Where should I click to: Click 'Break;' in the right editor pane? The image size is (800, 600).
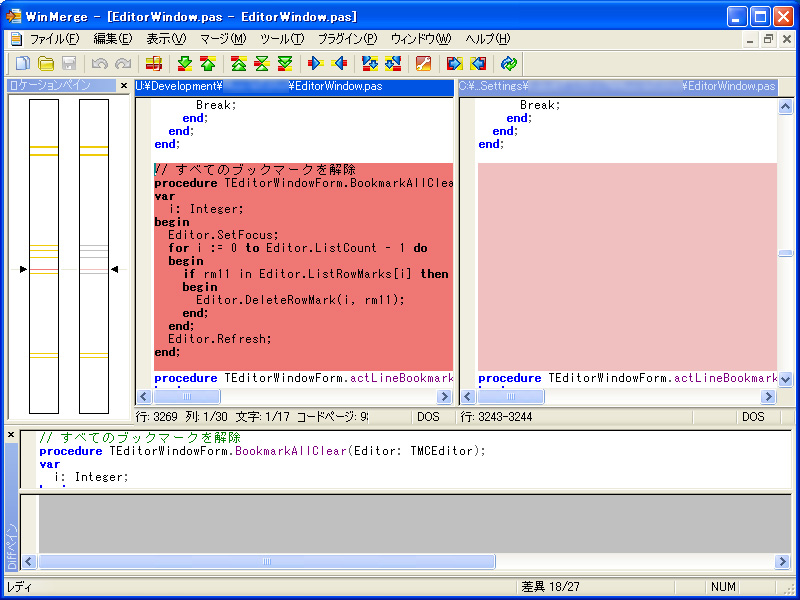(x=540, y=105)
